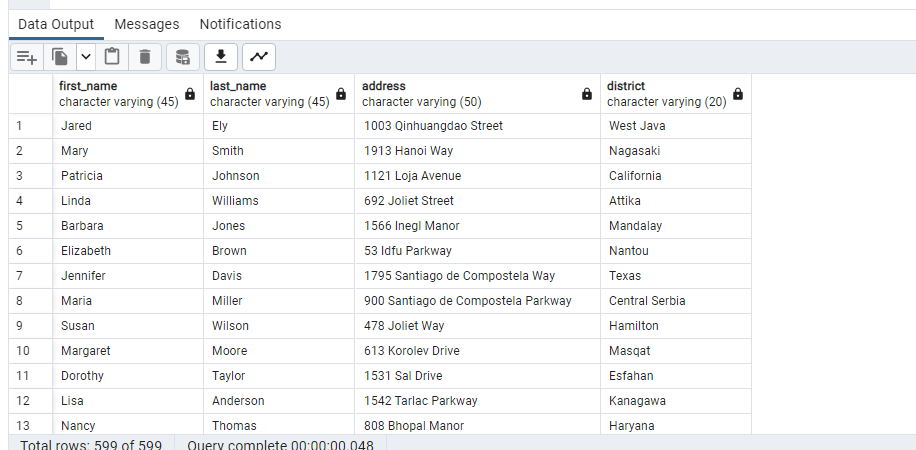Click the Williams cell

coord(279,200)
